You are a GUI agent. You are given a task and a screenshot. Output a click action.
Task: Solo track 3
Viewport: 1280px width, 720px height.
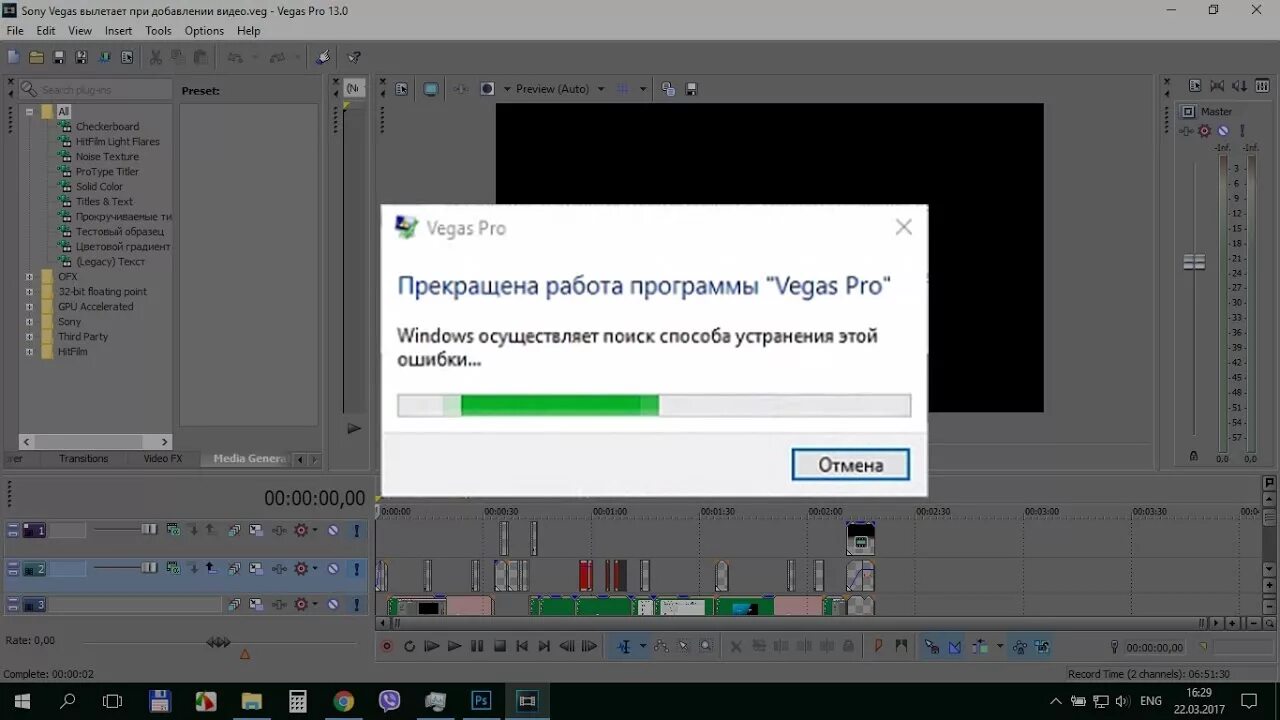coord(356,605)
